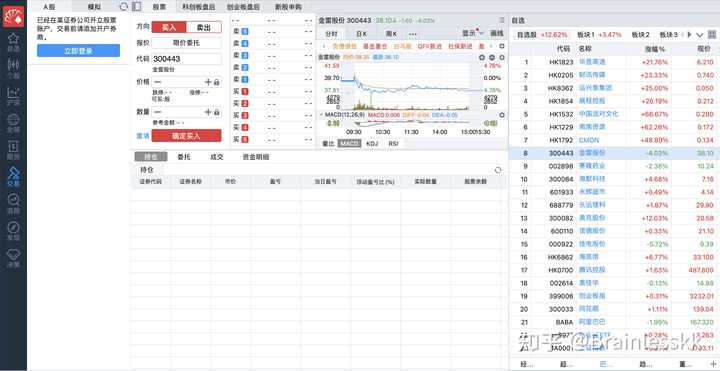Refresh the 持仓 holdings table
Screen dimensions: 720x371
[x=498, y=170]
